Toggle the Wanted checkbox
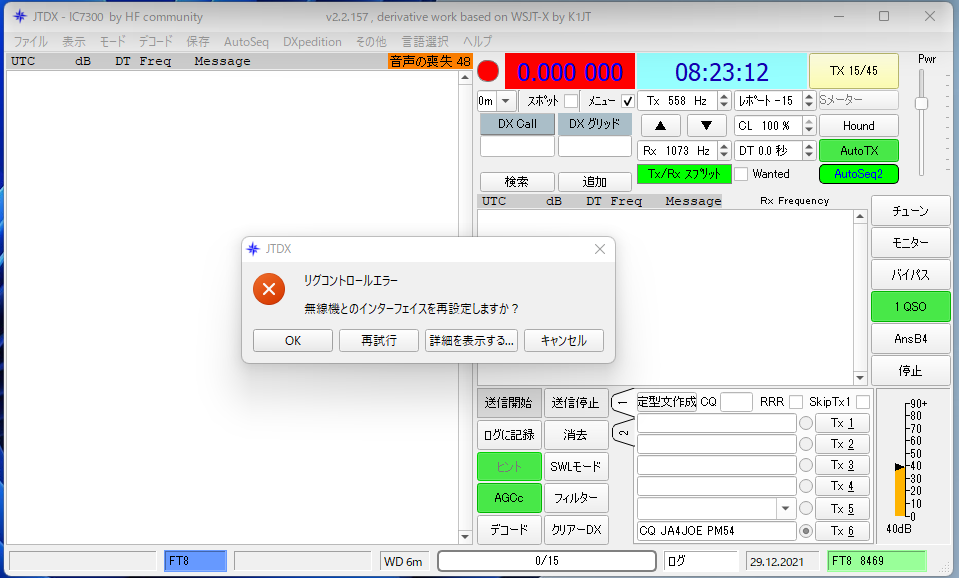The image size is (959, 578). (x=741, y=174)
